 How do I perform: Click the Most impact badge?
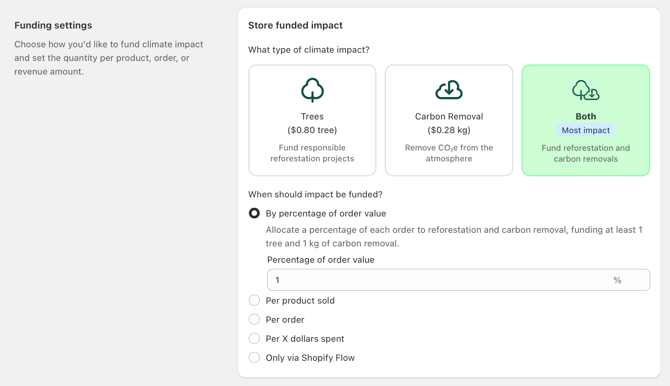[586, 130]
